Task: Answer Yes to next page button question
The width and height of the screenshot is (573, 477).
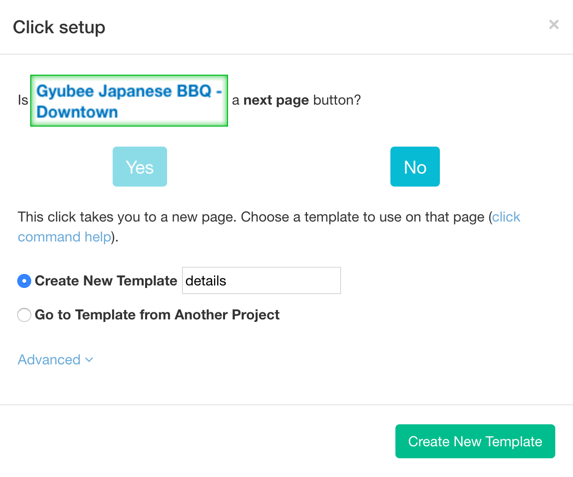Action: tap(140, 167)
